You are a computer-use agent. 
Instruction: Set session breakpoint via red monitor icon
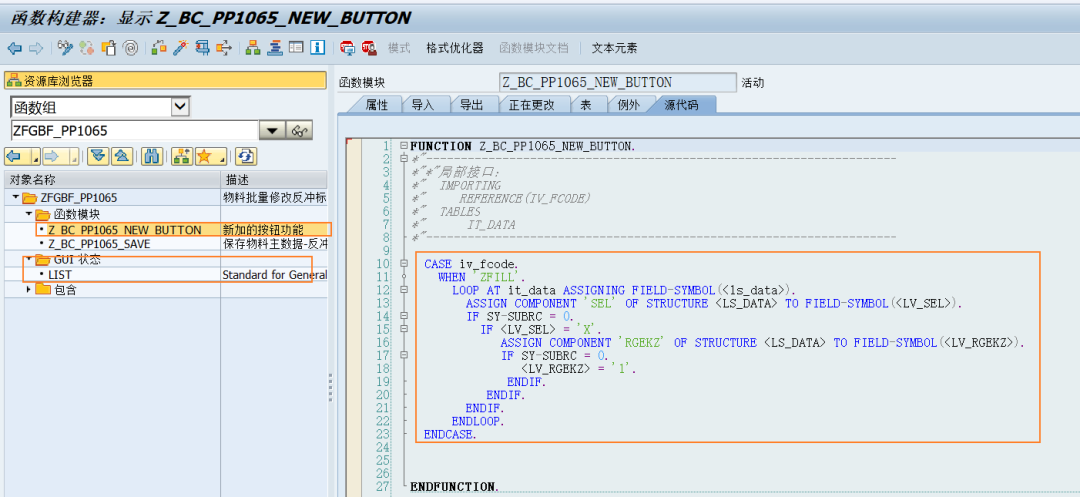pyautogui.click(x=348, y=47)
